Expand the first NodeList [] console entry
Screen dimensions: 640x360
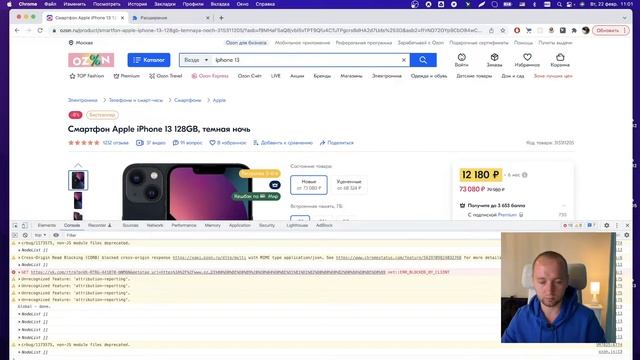coord(19,250)
